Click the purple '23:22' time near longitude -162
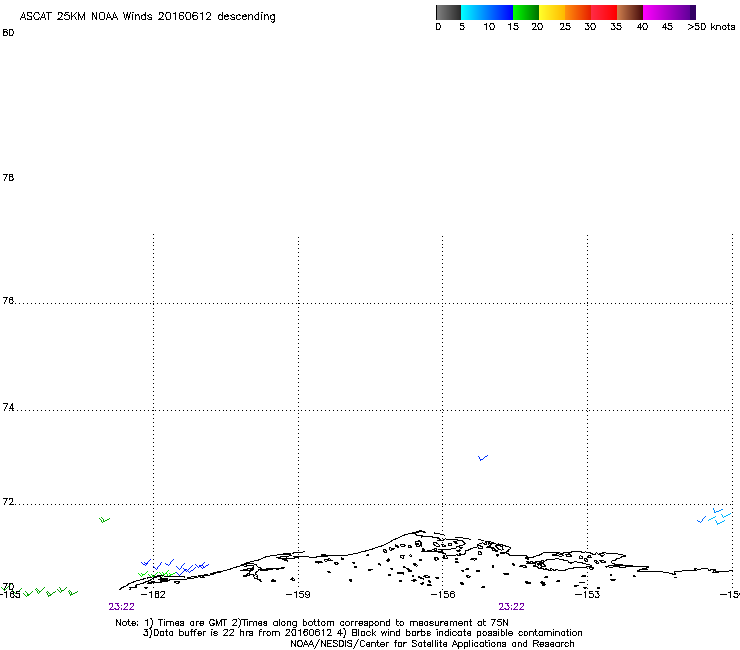Screen dimensions: 740x650 point(121,607)
